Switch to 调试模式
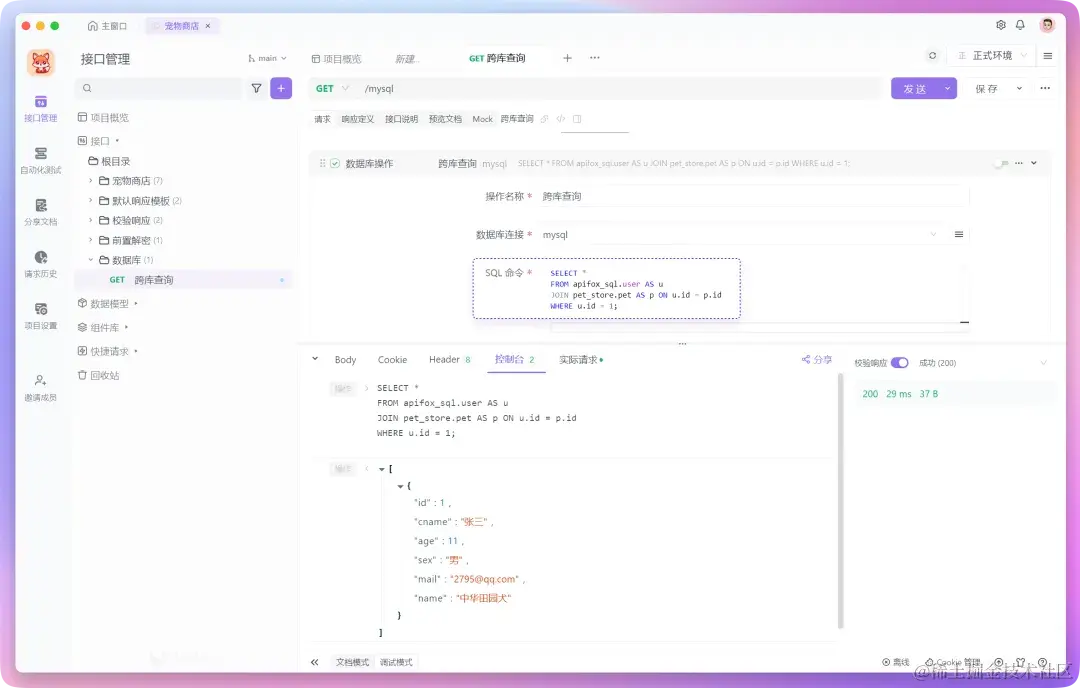 pos(396,662)
